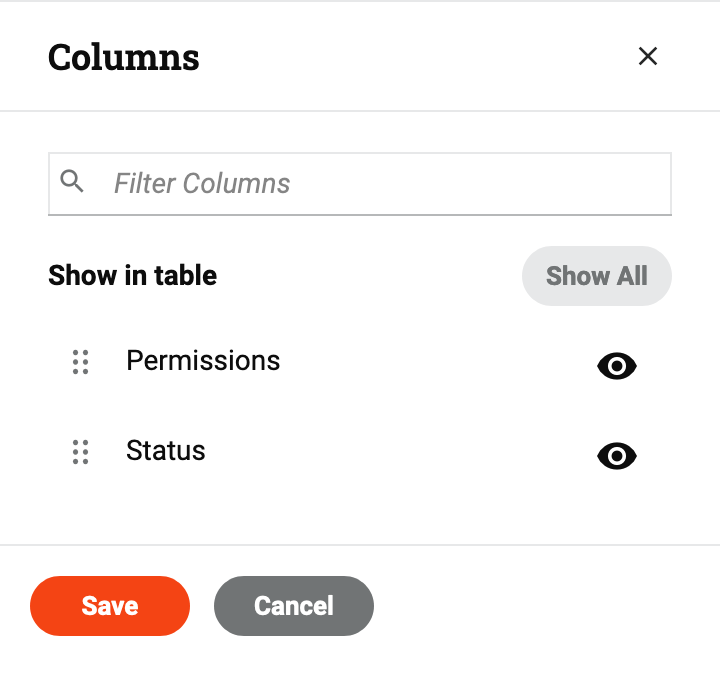
Task: Grab the Permissions row drag handle
Action: point(81,362)
